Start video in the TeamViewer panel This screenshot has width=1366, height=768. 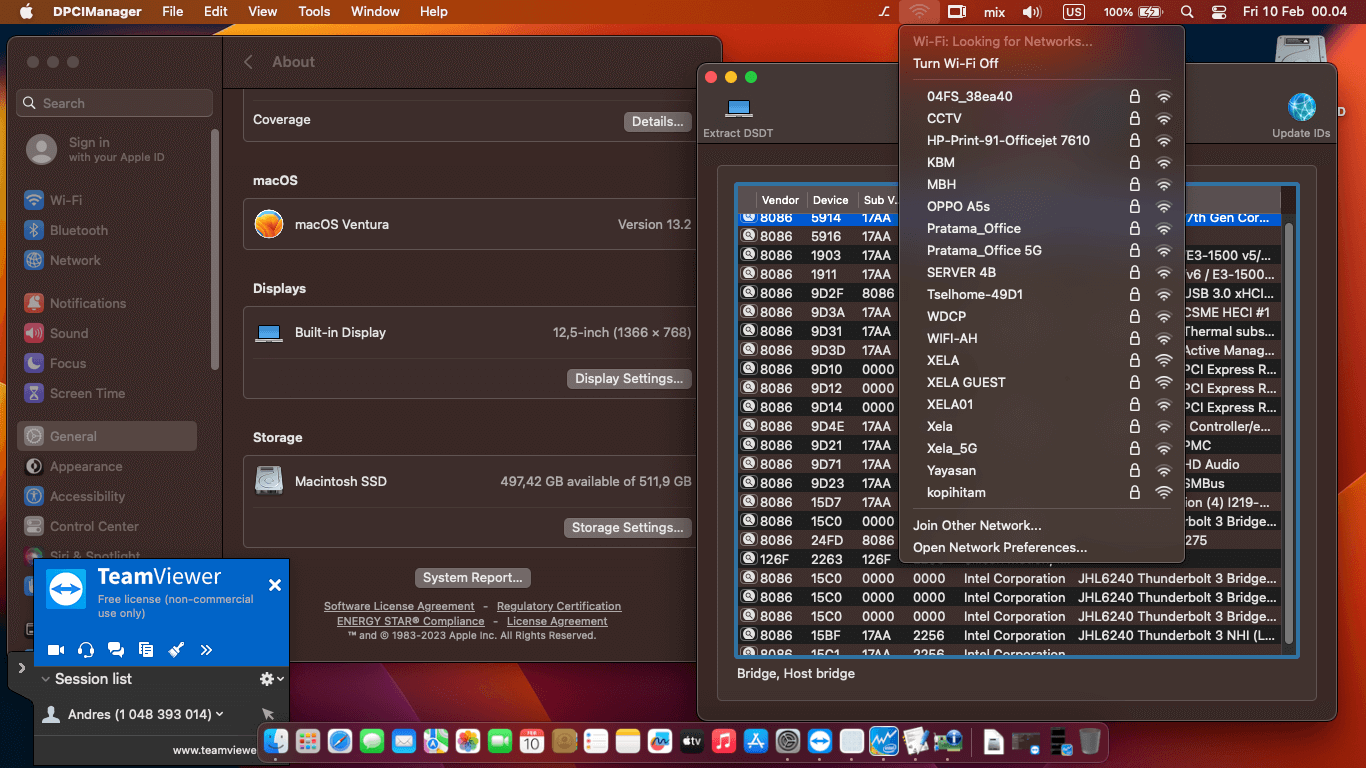[x=56, y=650]
